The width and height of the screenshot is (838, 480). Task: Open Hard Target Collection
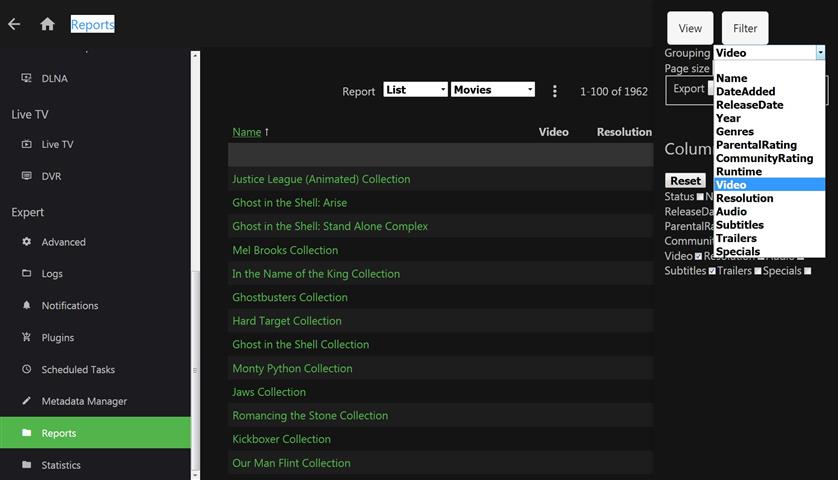286,321
